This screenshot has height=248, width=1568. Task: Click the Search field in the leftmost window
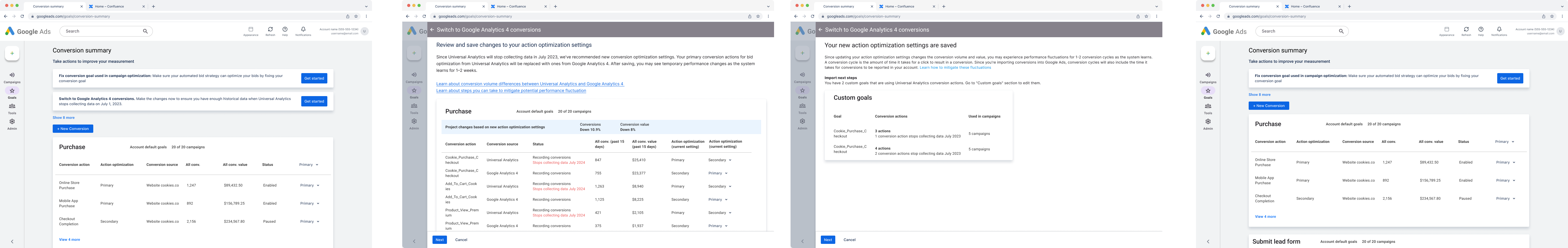point(106,31)
